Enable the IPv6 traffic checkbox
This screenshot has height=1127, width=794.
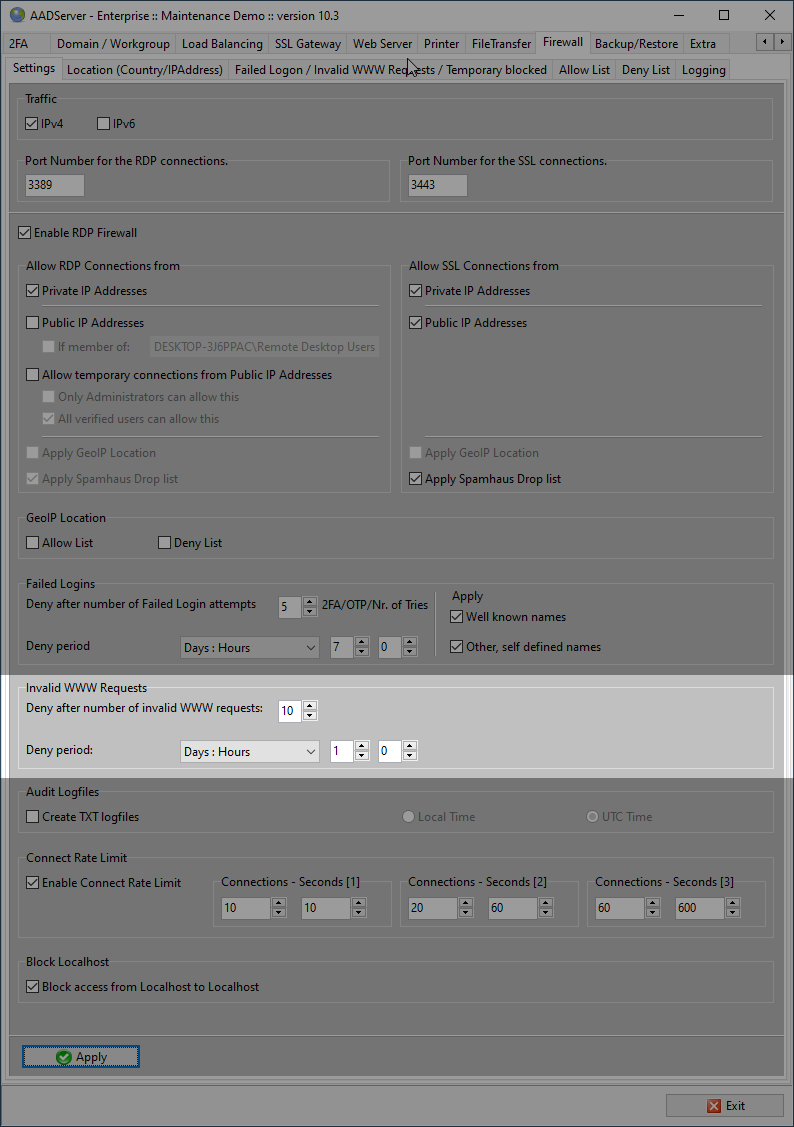click(x=103, y=124)
